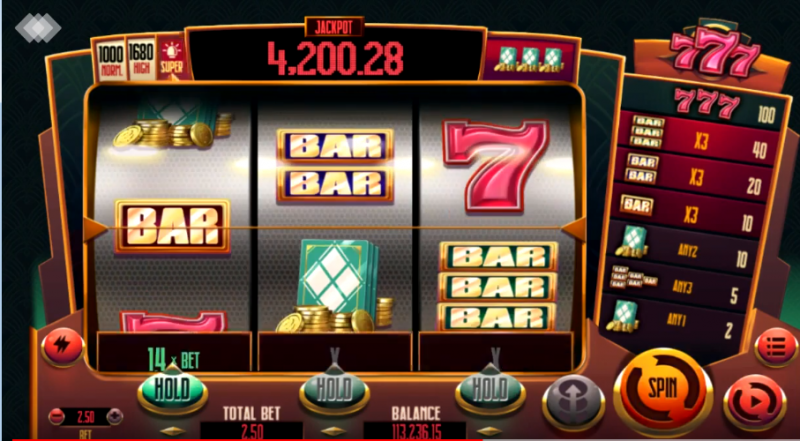Select the 1000 NORM jackpot mode tab

click(x=111, y=60)
